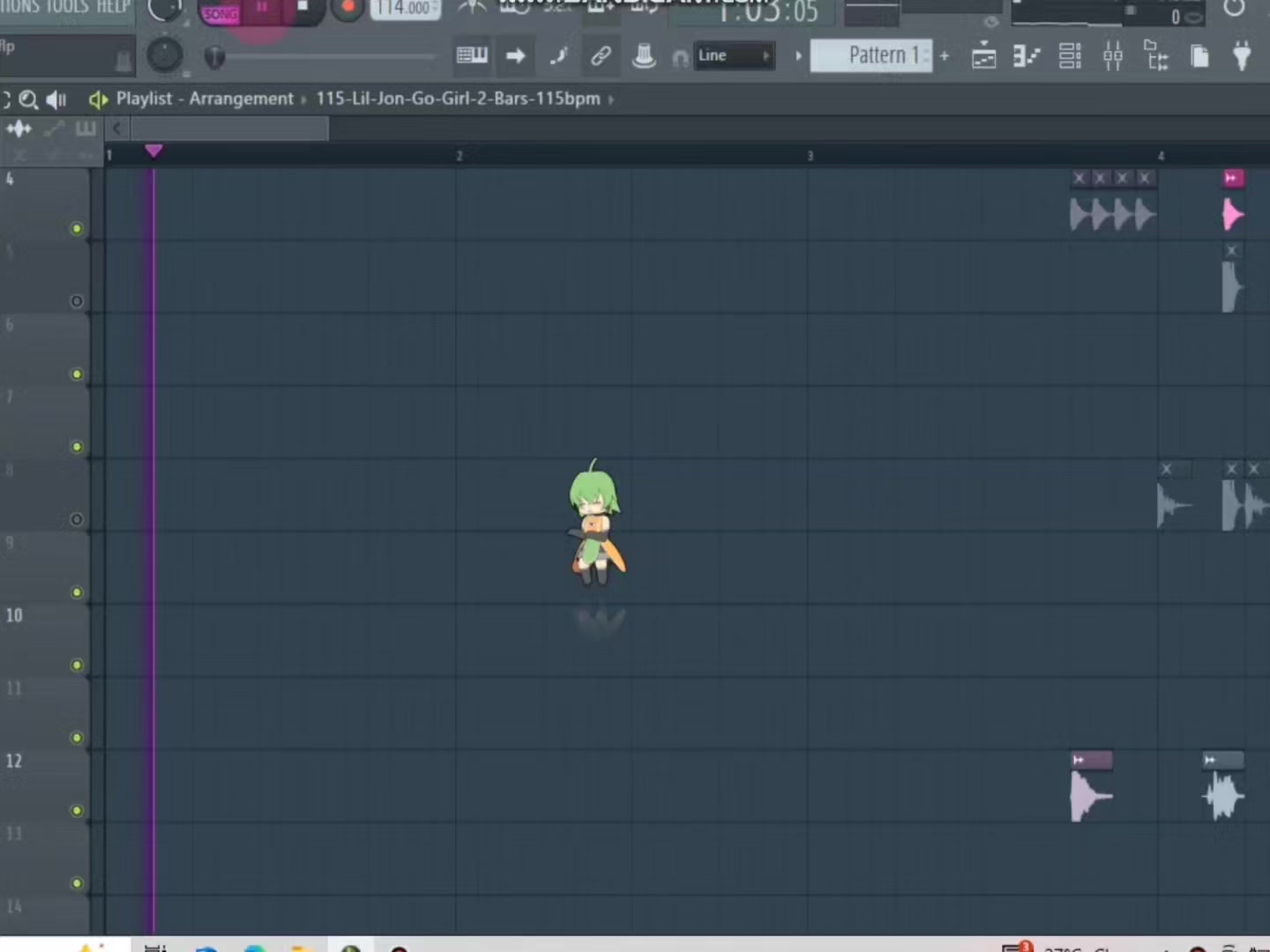Click the pages icon next to the plug icon
This screenshot has height=952, width=1270.
(x=1199, y=57)
